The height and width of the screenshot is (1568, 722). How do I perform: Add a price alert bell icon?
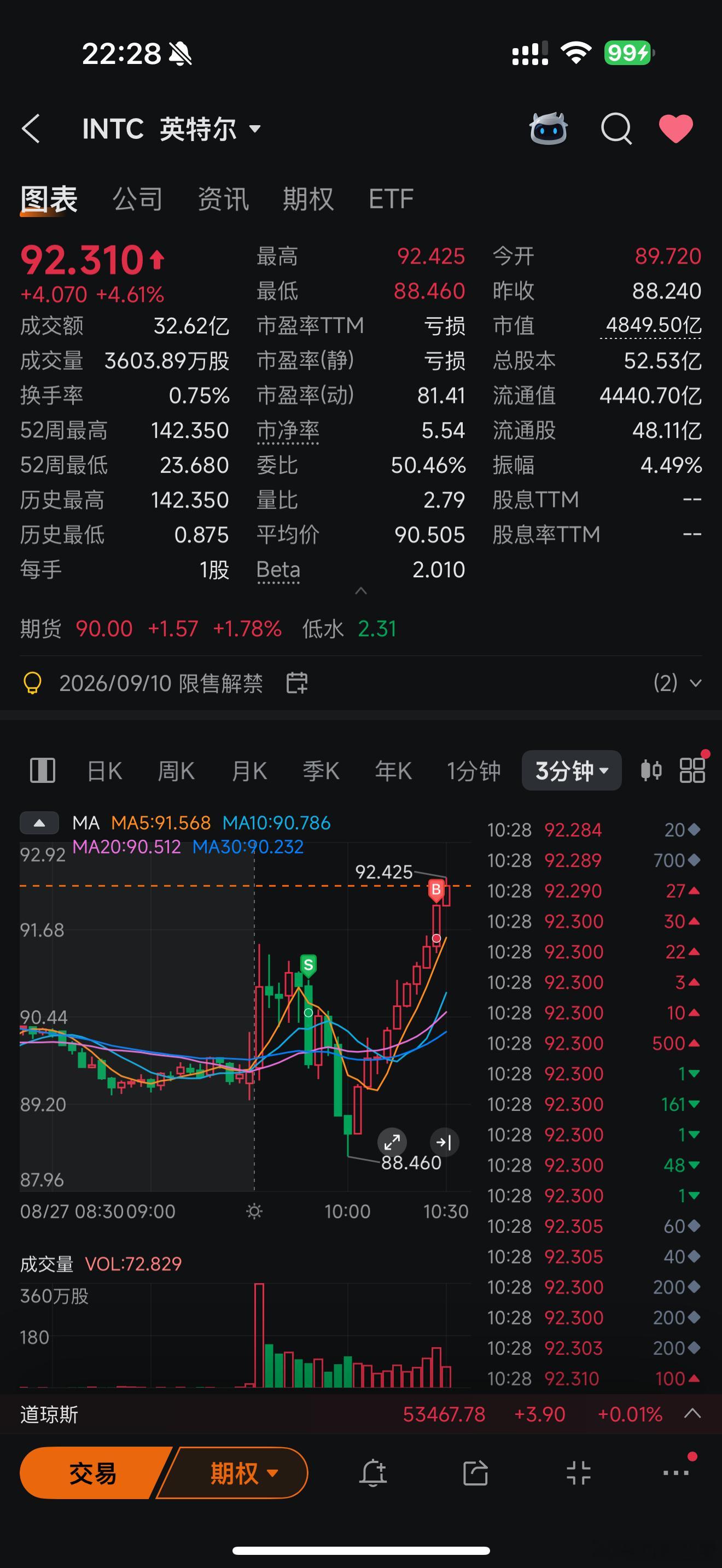pos(373,1473)
